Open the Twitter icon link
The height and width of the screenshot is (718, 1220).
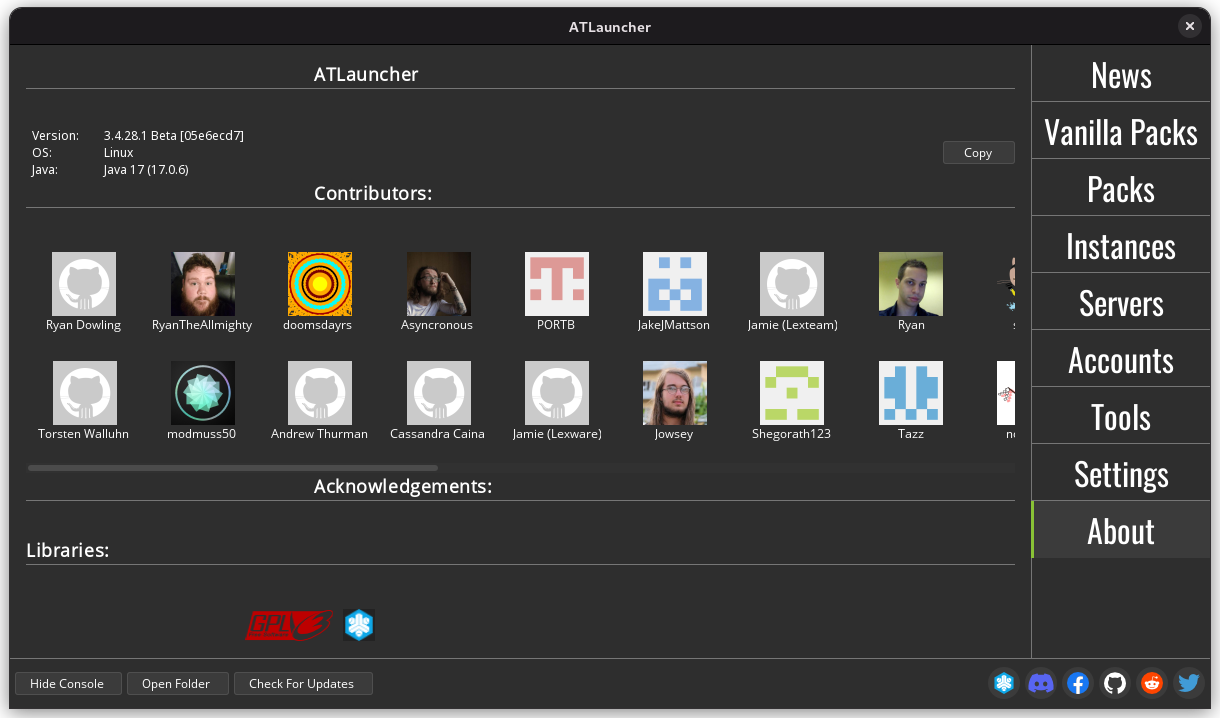coord(1189,683)
